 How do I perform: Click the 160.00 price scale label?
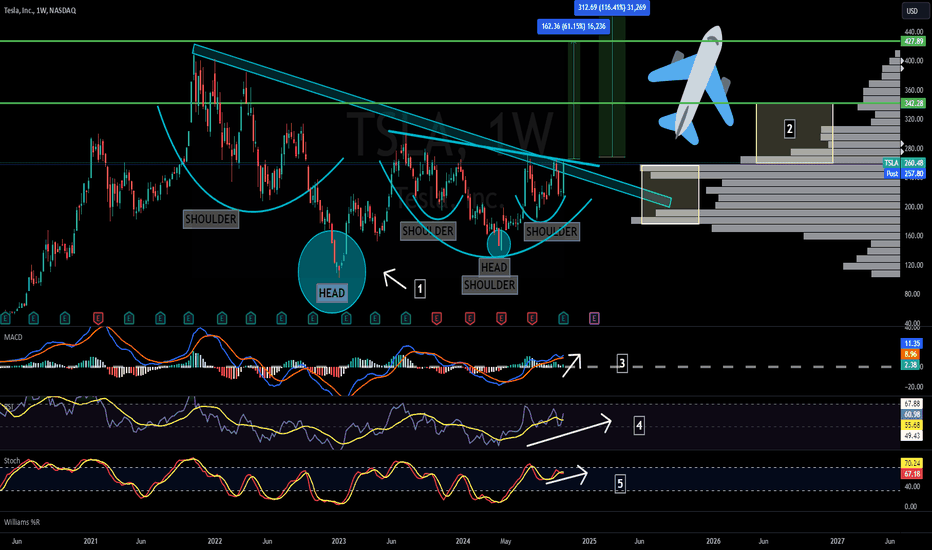coord(914,236)
